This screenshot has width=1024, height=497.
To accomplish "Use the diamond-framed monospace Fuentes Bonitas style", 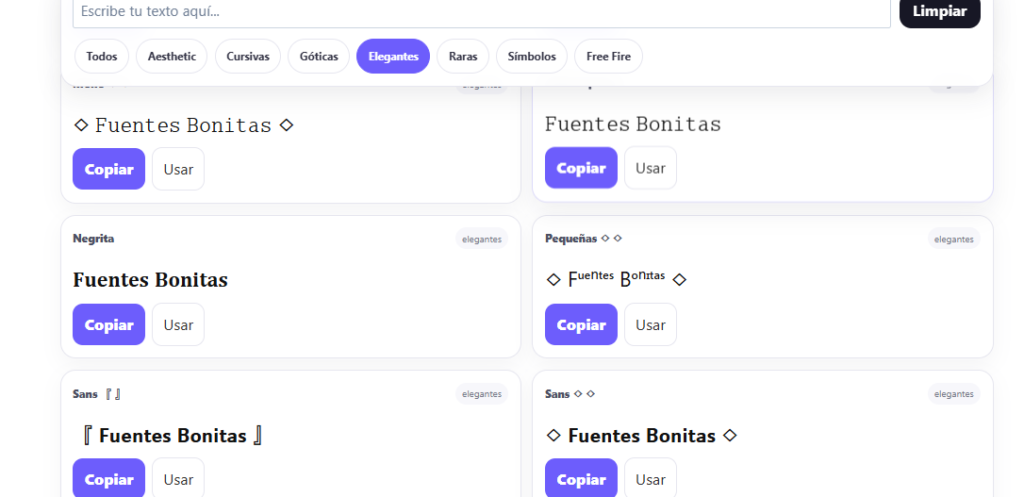I will (x=178, y=169).
